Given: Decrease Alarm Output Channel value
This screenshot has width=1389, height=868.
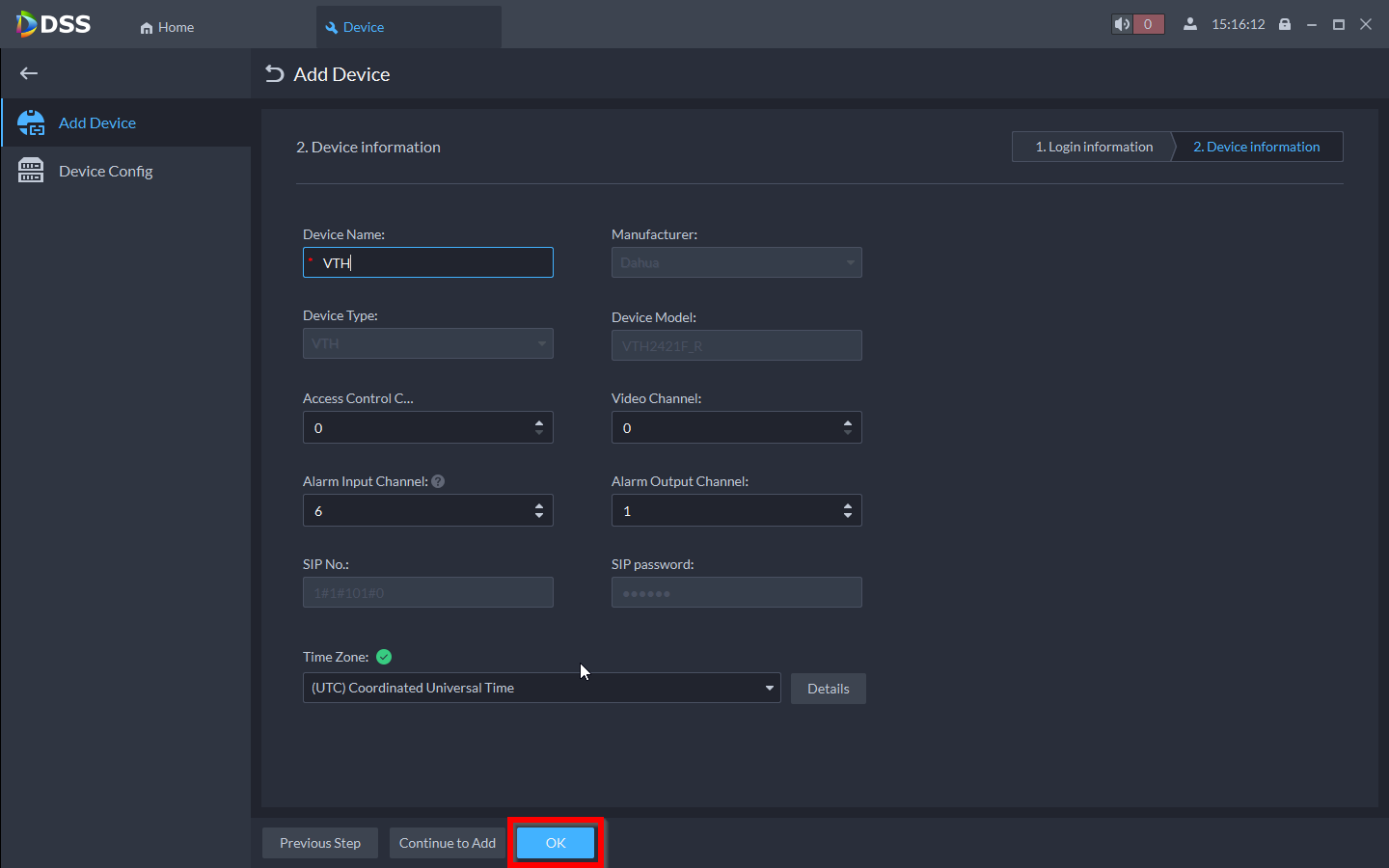Looking at the screenshot, I should coord(848,516).
